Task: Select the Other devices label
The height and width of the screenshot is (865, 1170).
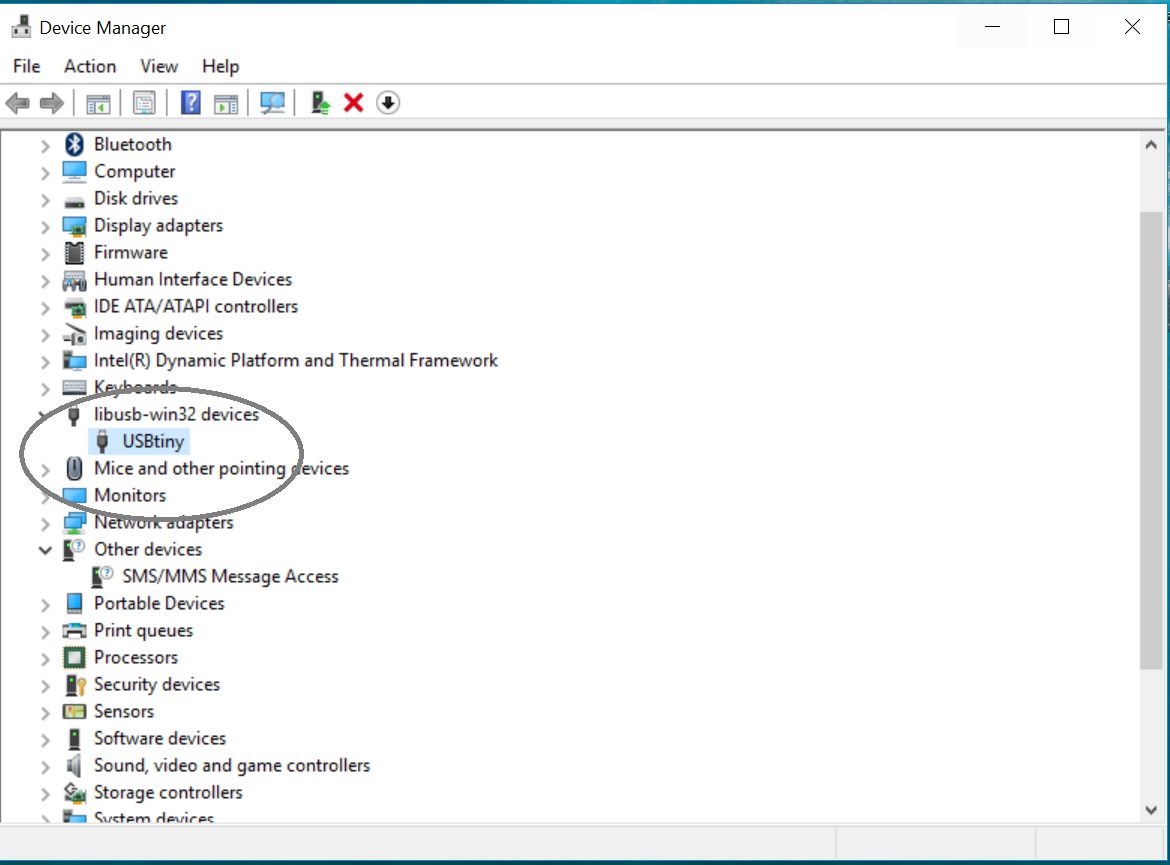Action: tap(148, 549)
